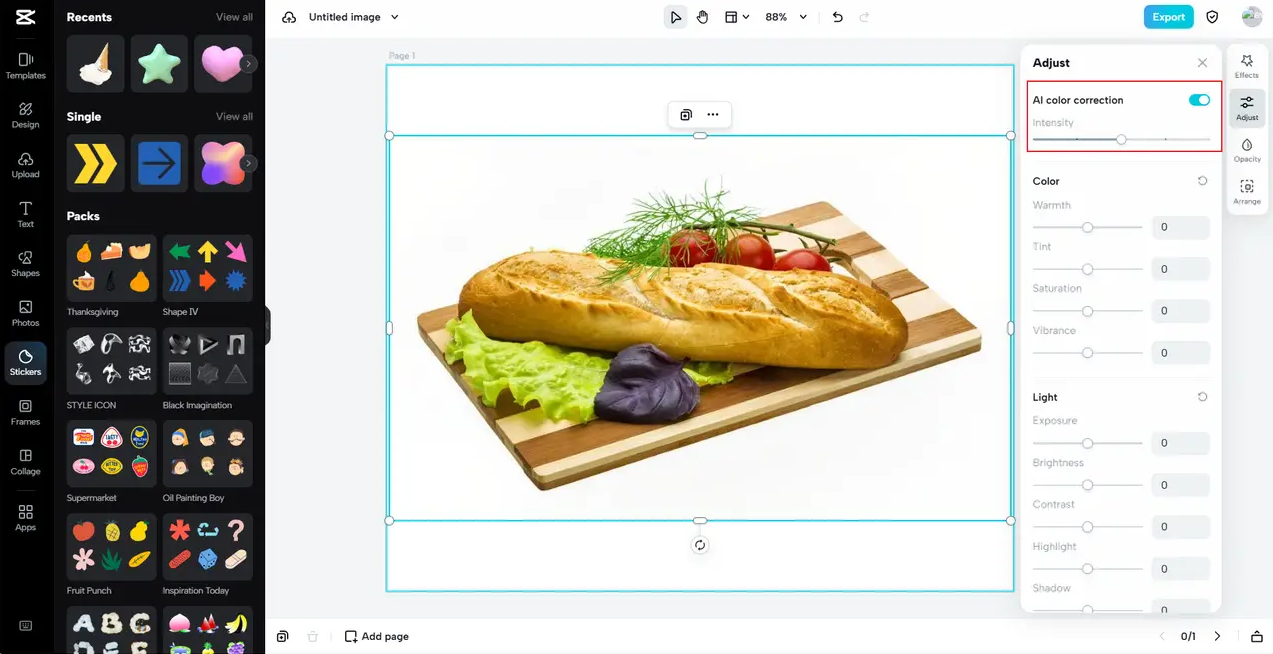Select the pointer selection tool
The height and width of the screenshot is (654, 1273).
coord(676,17)
